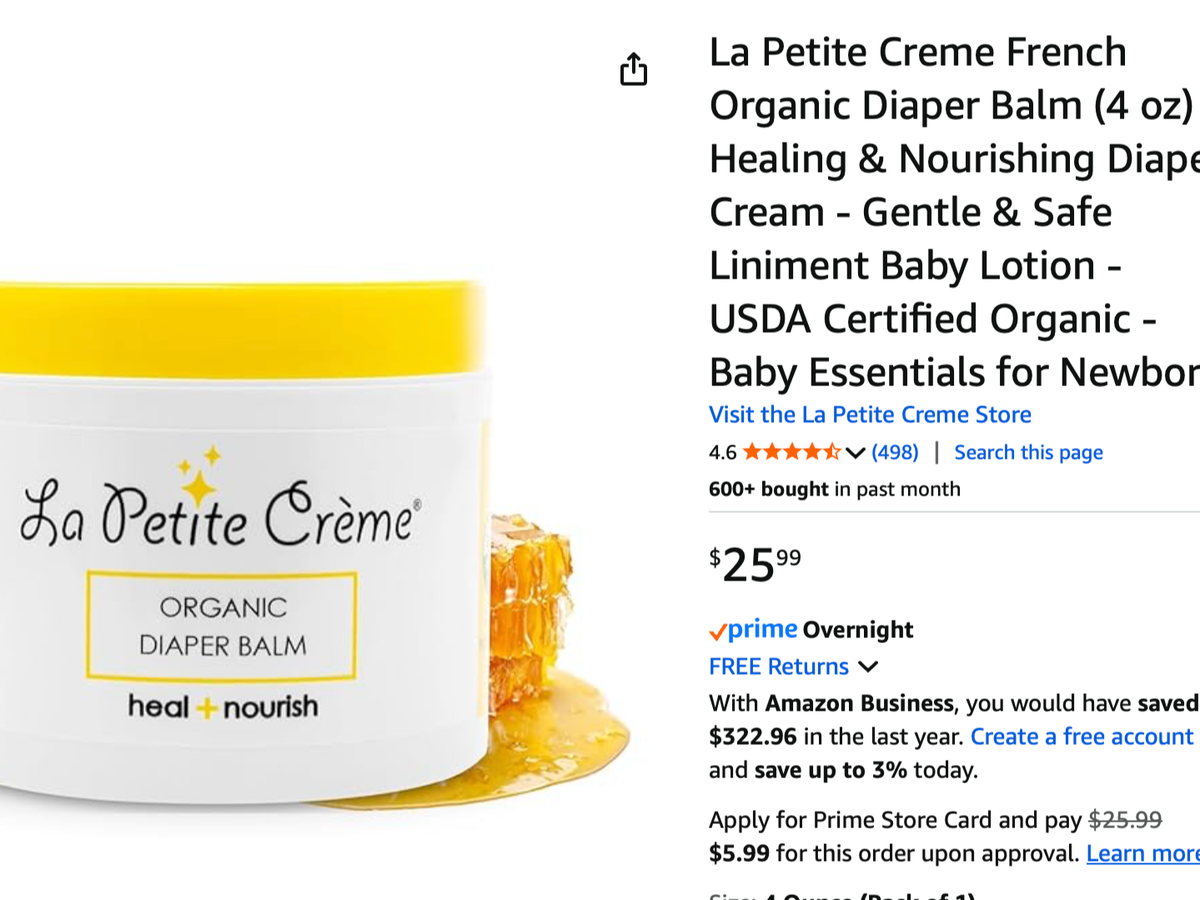
Task: Click the 600+ bought in past month text
Action: tap(834, 489)
